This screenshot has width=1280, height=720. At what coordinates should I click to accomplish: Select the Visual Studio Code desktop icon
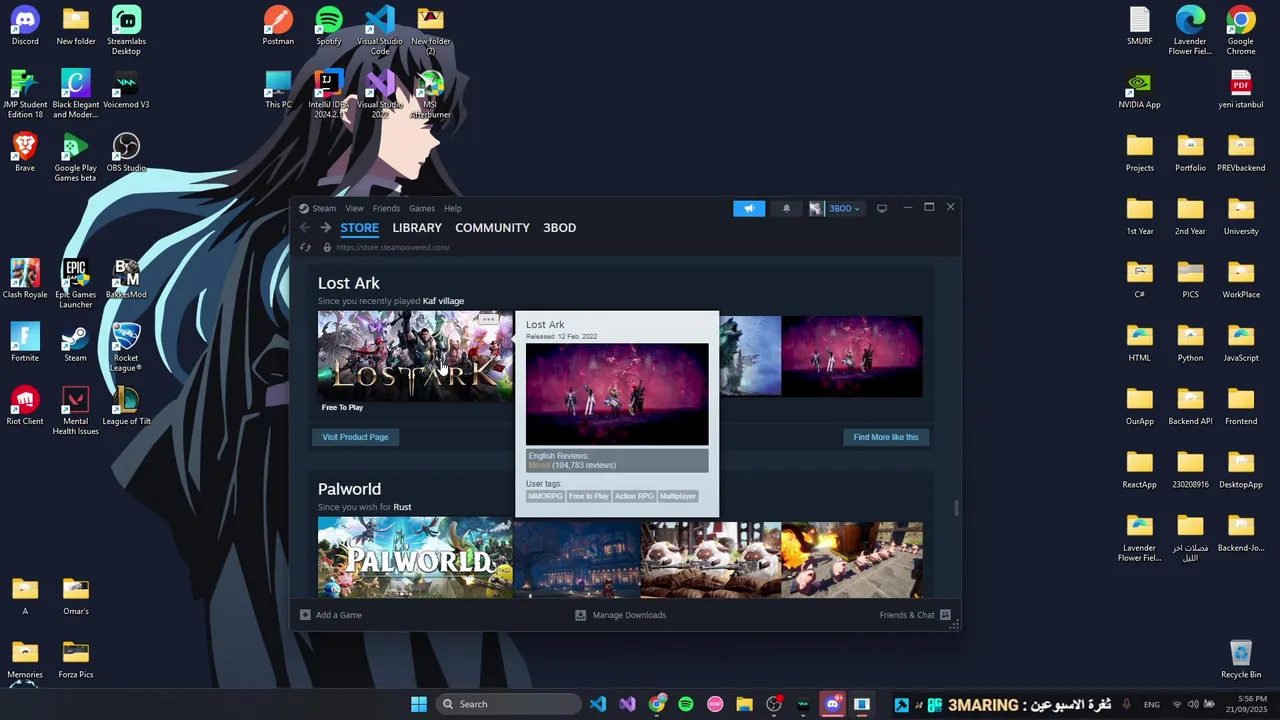[x=380, y=30]
